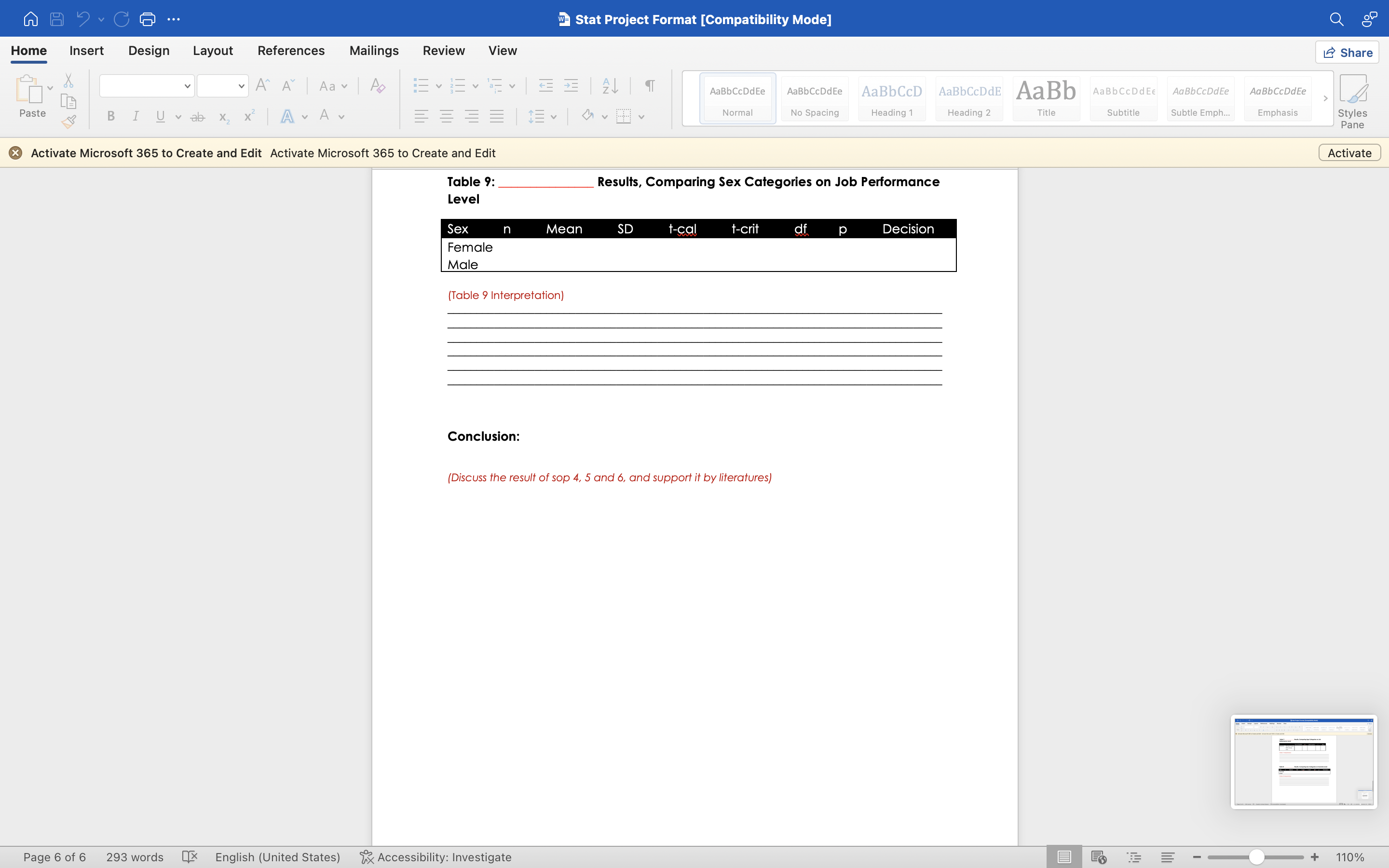Expand the line spacing dropdown arrow
The height and width of the screenshot is (868, 1389).
tap(553, 117)
